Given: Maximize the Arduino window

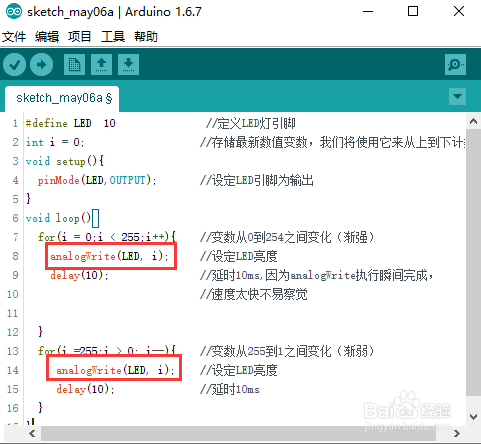Looking at the screenshot, I should click(413, 12).
